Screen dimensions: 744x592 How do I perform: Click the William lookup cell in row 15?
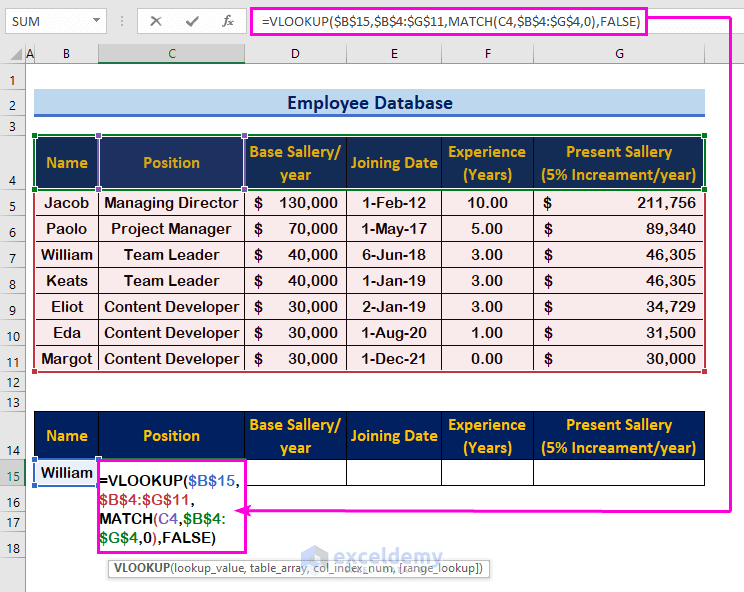click(66, 472)
